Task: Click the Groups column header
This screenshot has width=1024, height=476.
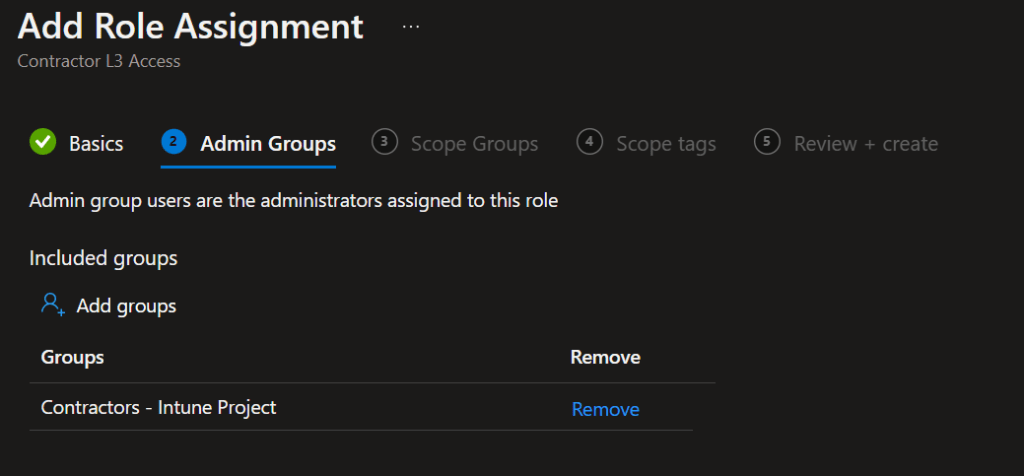Action: point(72,357)
